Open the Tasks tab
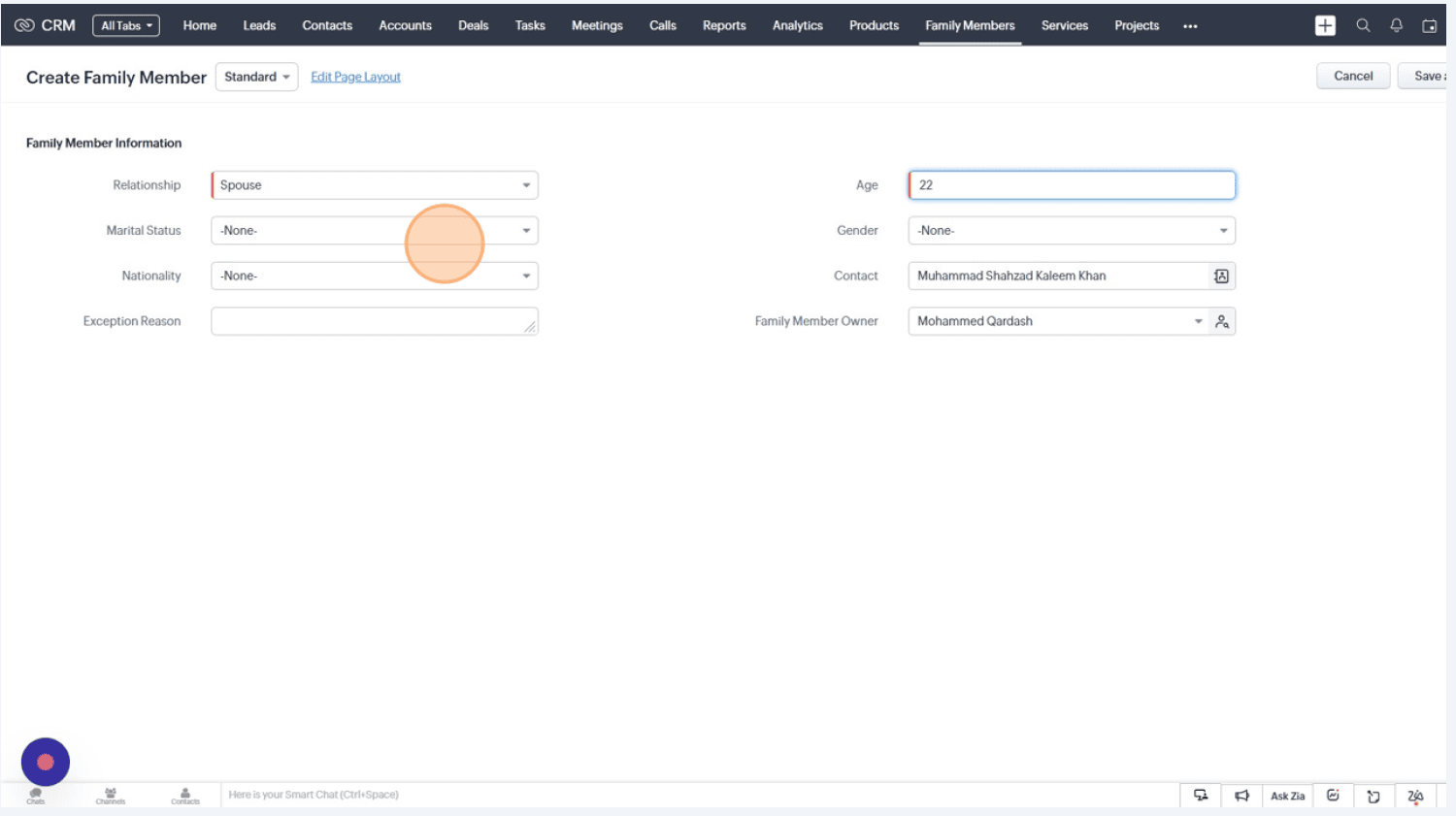Image resolution: width=1456 pixels, height=816 pixels. click(530, 26)
